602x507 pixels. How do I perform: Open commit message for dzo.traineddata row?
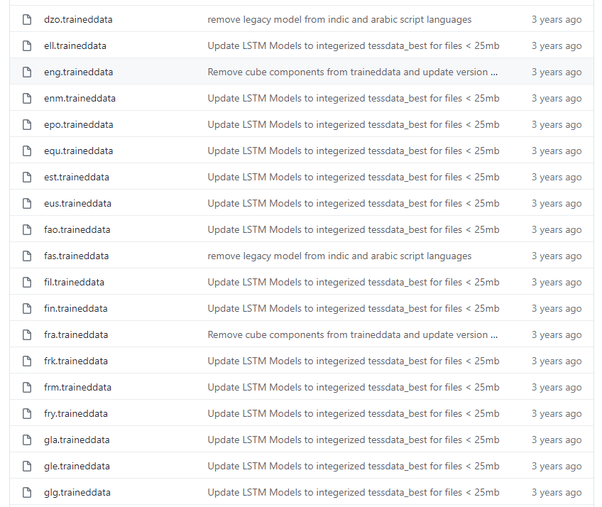coord(339,20)
